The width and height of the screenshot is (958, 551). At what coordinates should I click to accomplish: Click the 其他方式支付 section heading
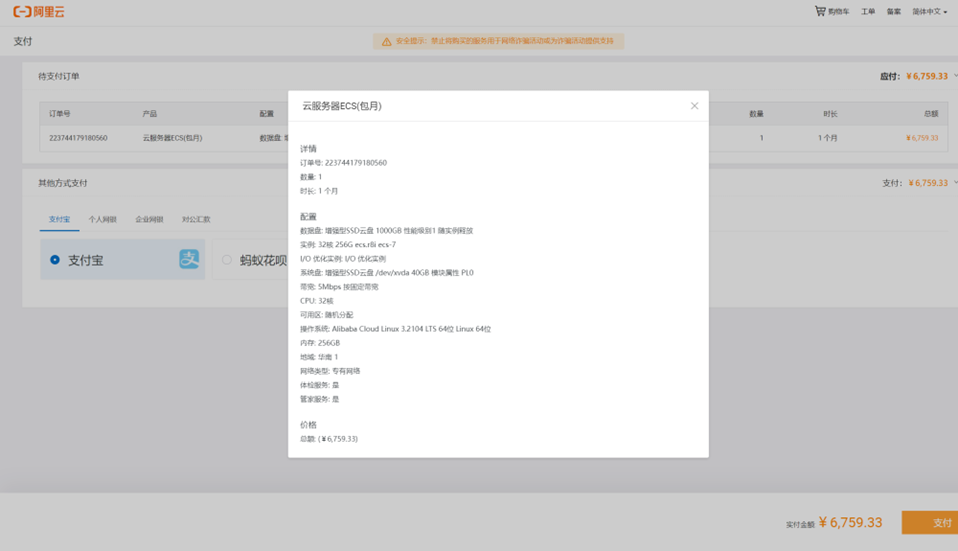coord(63,183)
